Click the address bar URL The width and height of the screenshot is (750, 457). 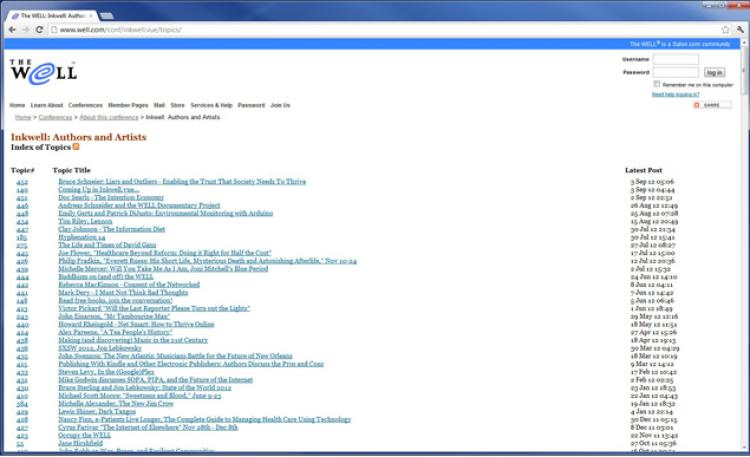point(121,30)
